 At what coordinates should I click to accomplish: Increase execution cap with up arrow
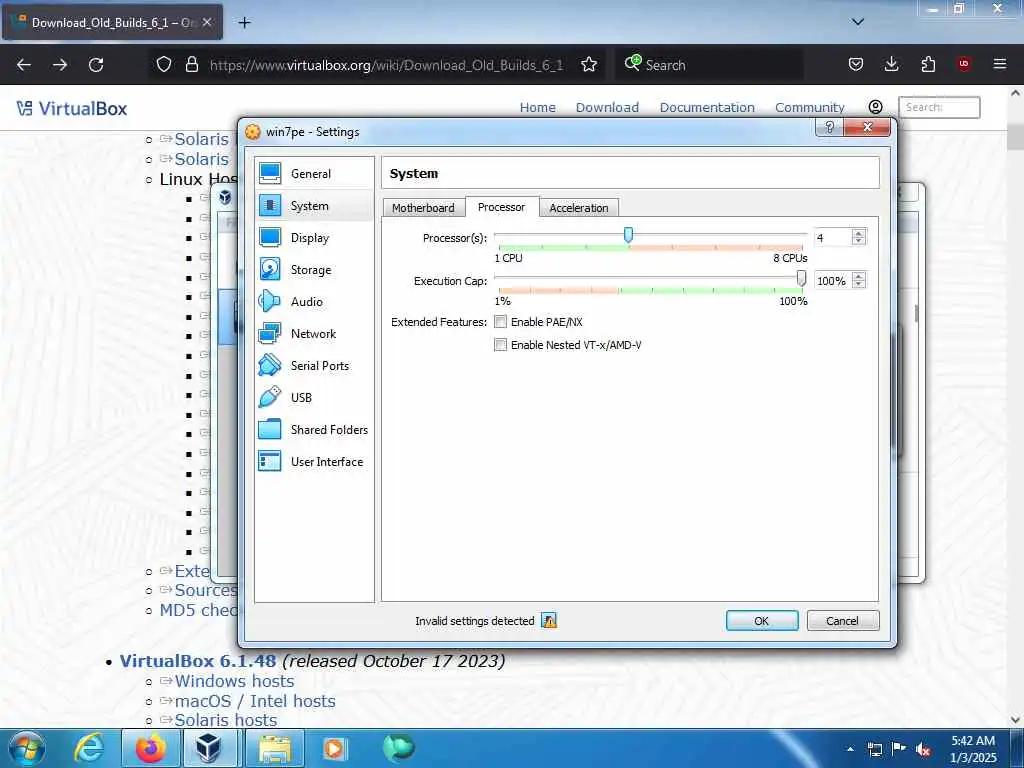(x=859, y=276)
